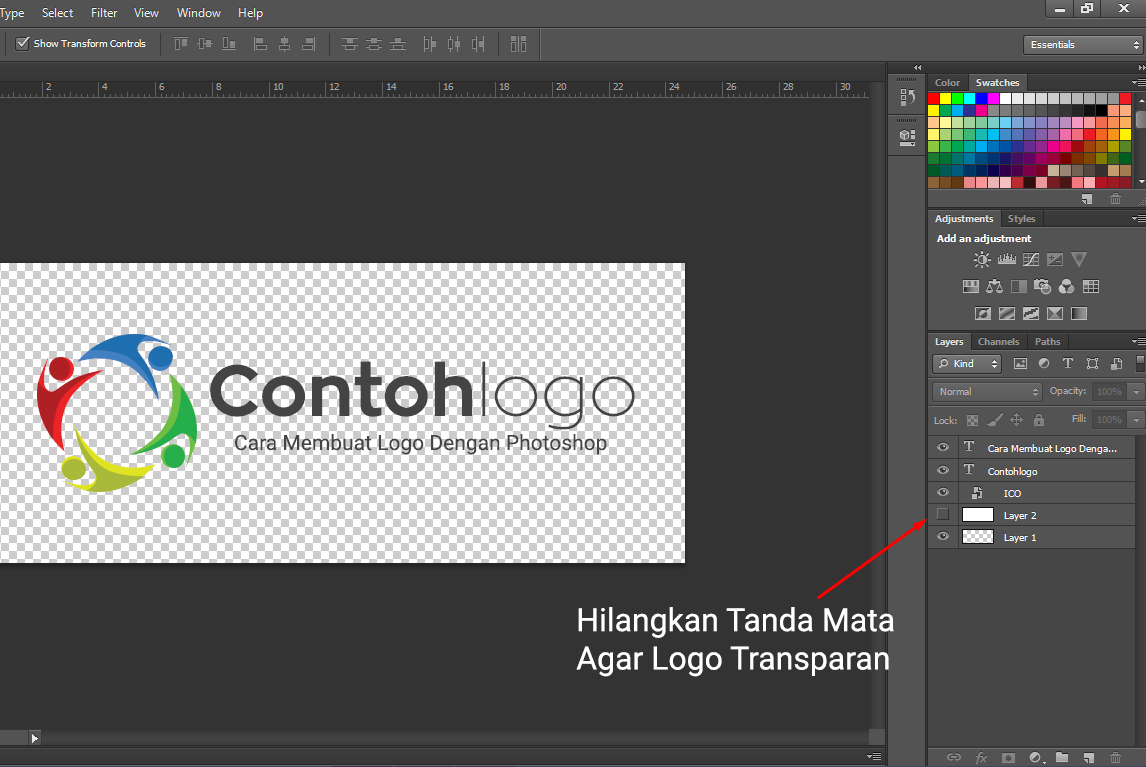Add a Threshold adjustment
Viewport: 1146px width, 767px height.
click(1031, 314)
